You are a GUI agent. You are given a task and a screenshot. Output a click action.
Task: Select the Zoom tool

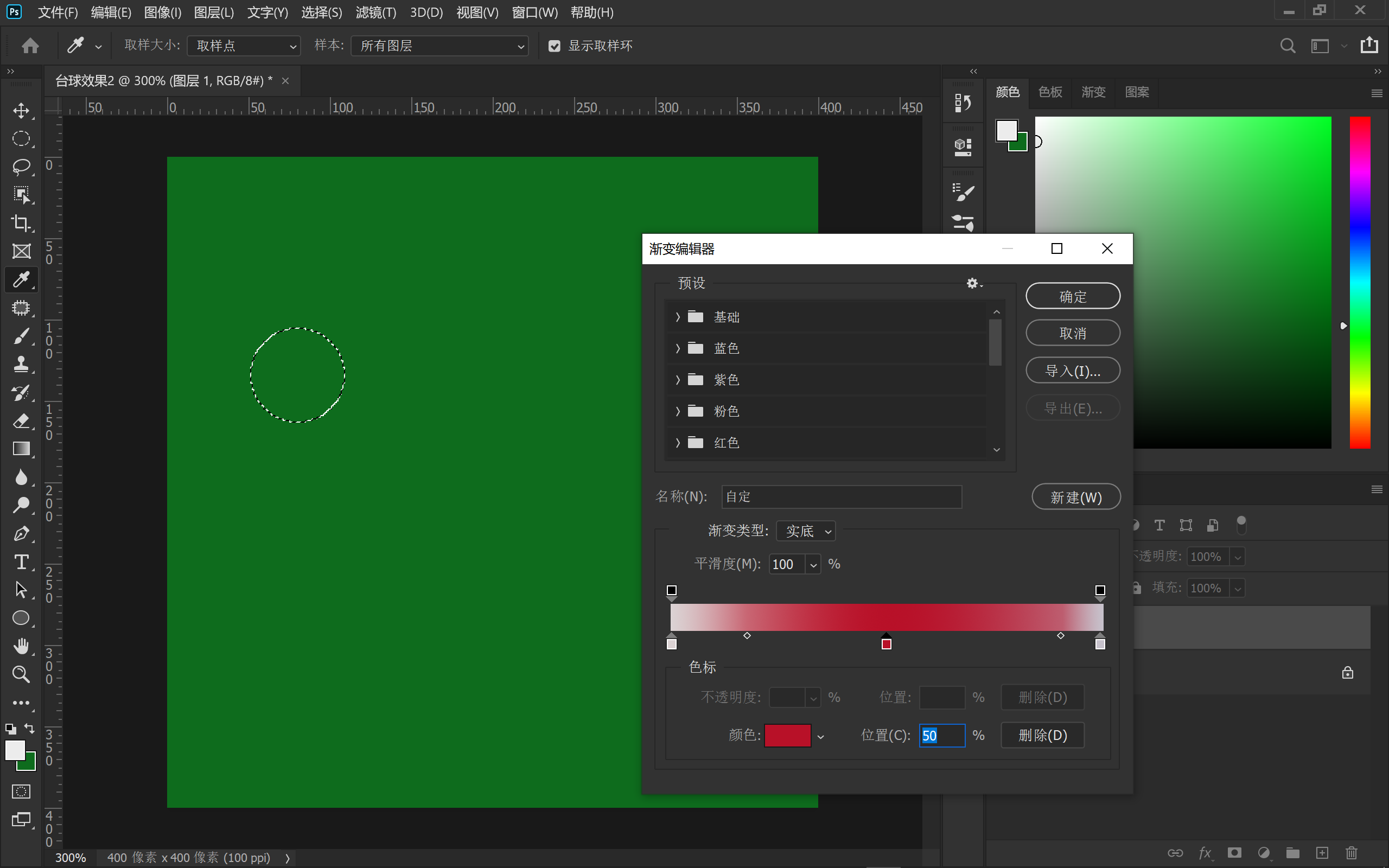point(21,674)
